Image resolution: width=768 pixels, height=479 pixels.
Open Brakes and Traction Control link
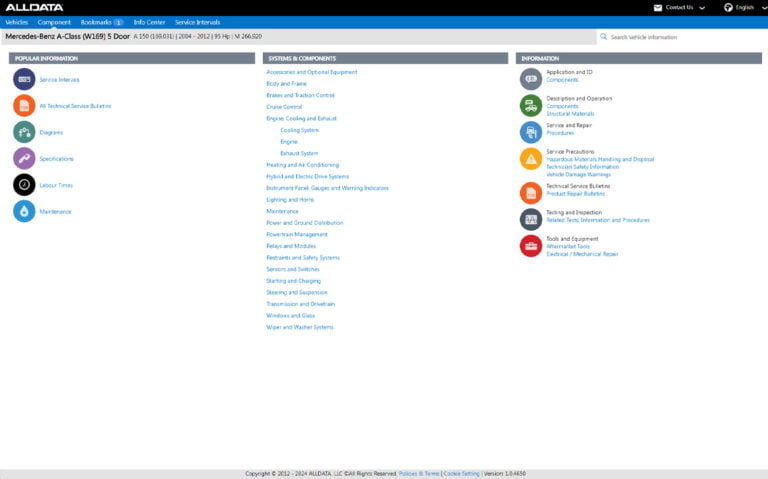click(300, 95)
